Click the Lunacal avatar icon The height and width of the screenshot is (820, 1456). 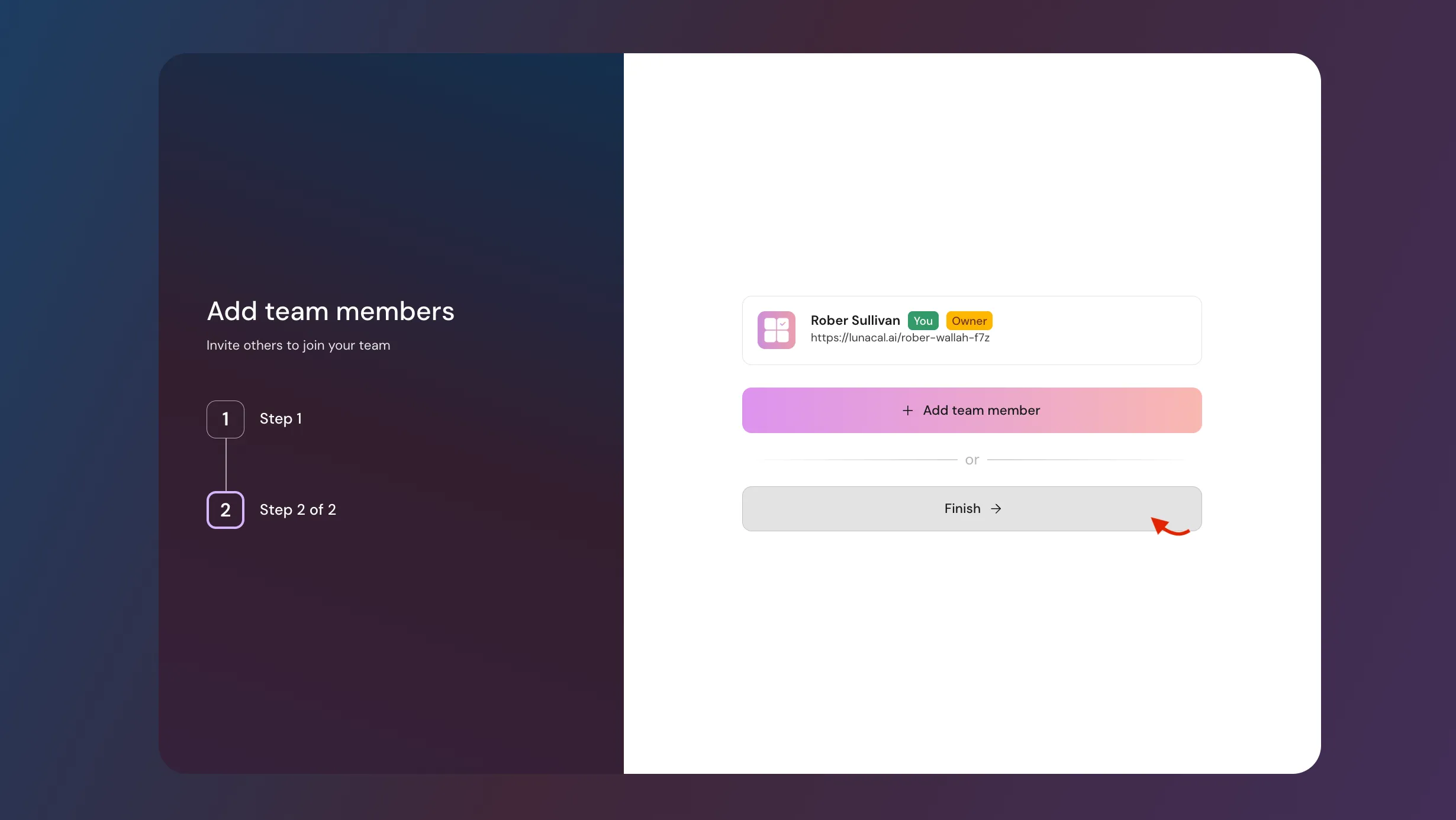click(776, 330)
